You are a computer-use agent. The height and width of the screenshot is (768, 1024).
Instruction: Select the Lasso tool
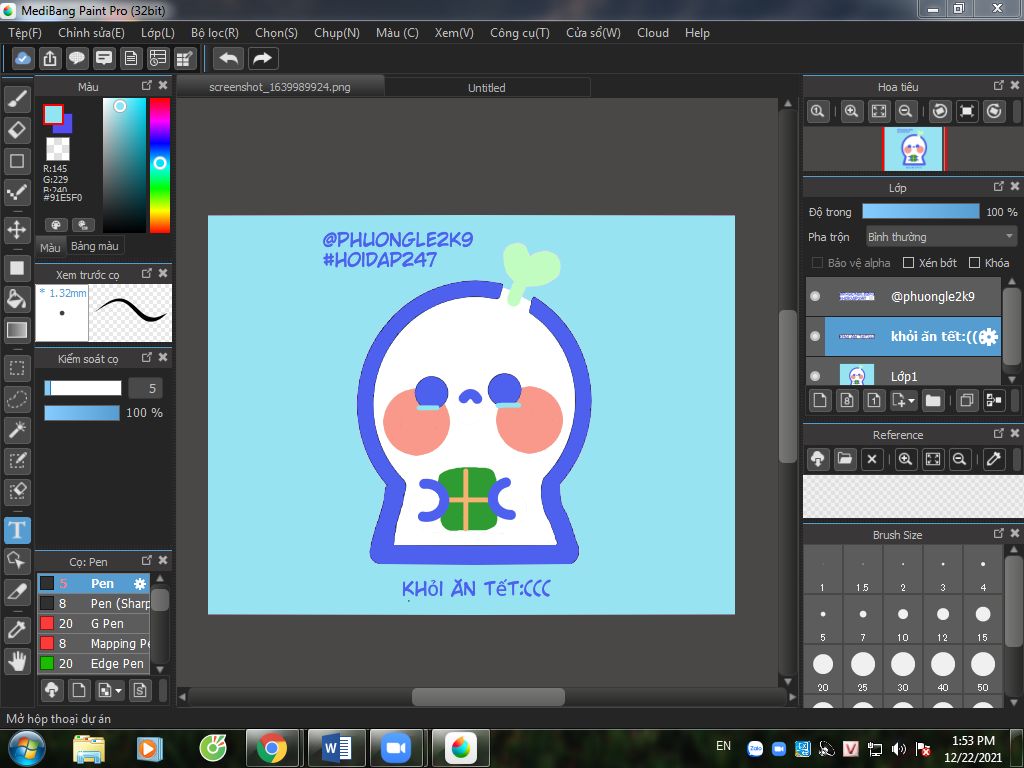point(18,399)
